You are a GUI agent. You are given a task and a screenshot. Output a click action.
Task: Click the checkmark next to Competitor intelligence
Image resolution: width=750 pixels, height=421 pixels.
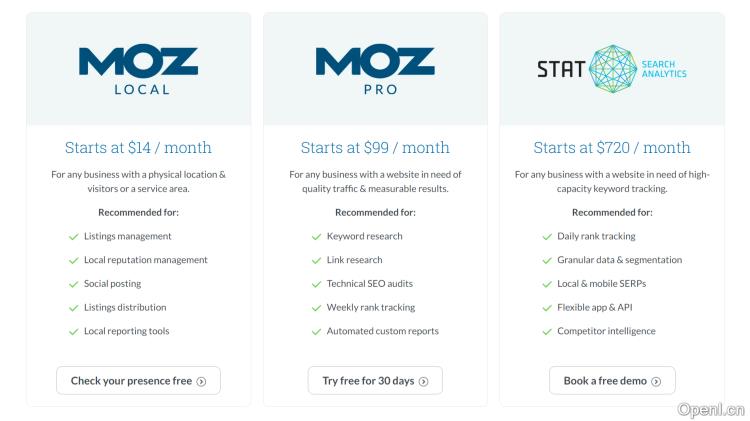pyautogui.click(x=547, y=331)
